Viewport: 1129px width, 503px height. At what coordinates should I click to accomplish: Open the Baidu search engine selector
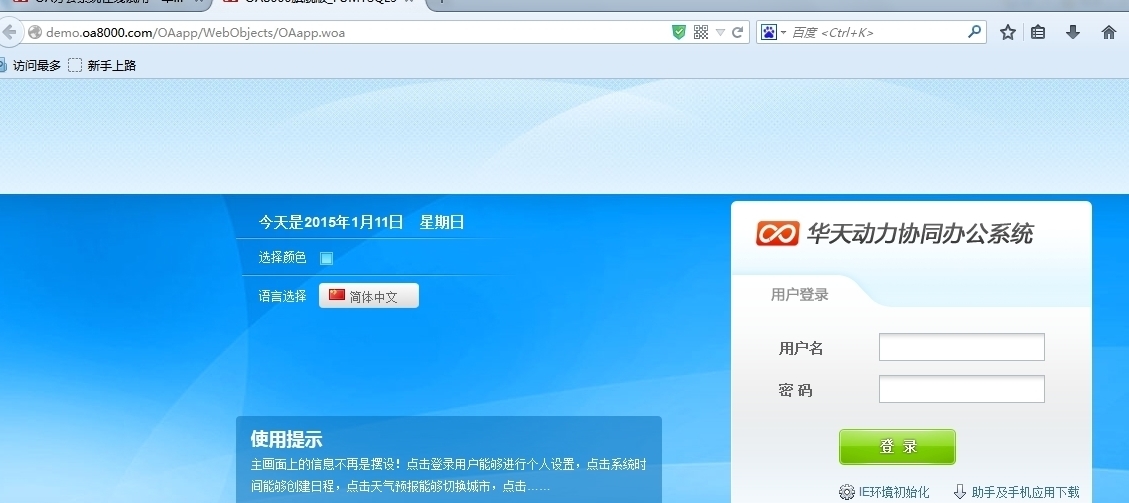773,32
